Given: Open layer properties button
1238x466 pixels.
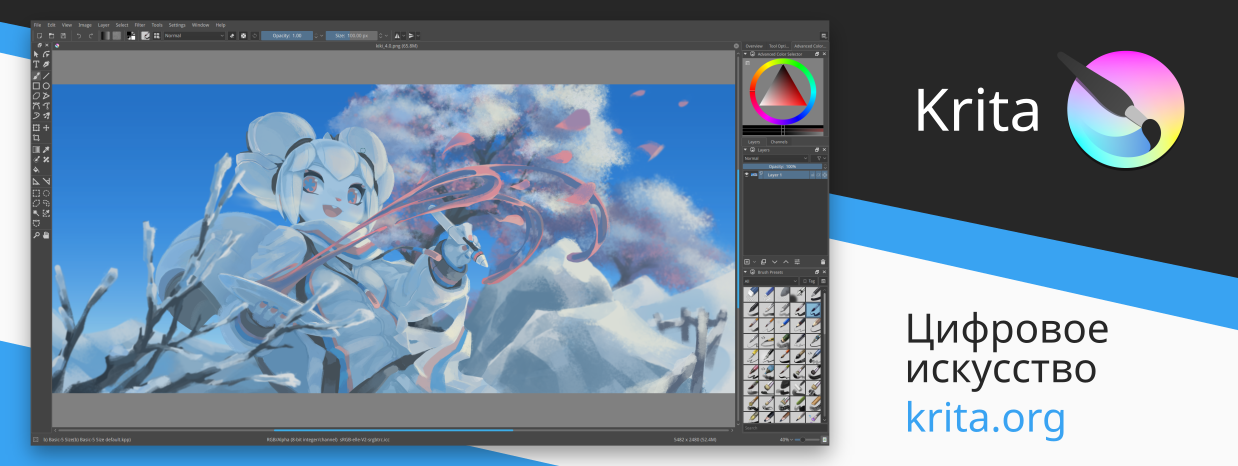Looking at the screenshot, I should coord(797,262).
